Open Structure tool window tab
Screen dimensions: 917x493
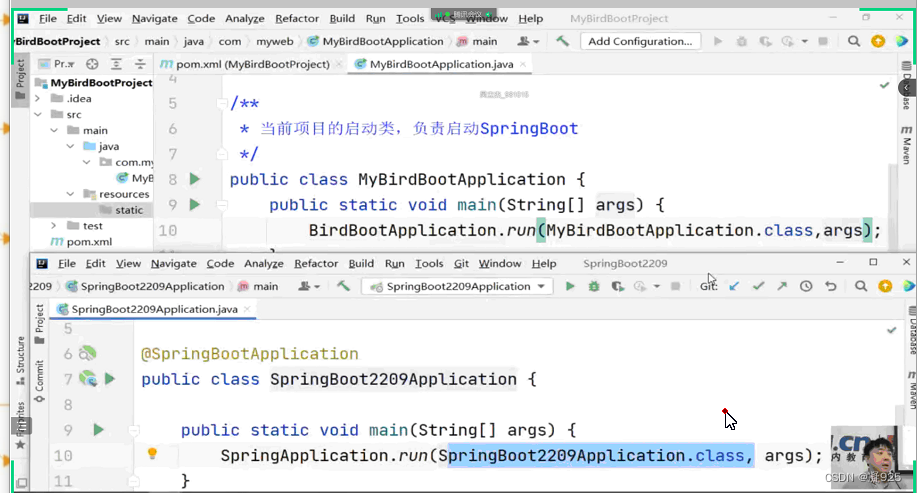tap(20, 360)
